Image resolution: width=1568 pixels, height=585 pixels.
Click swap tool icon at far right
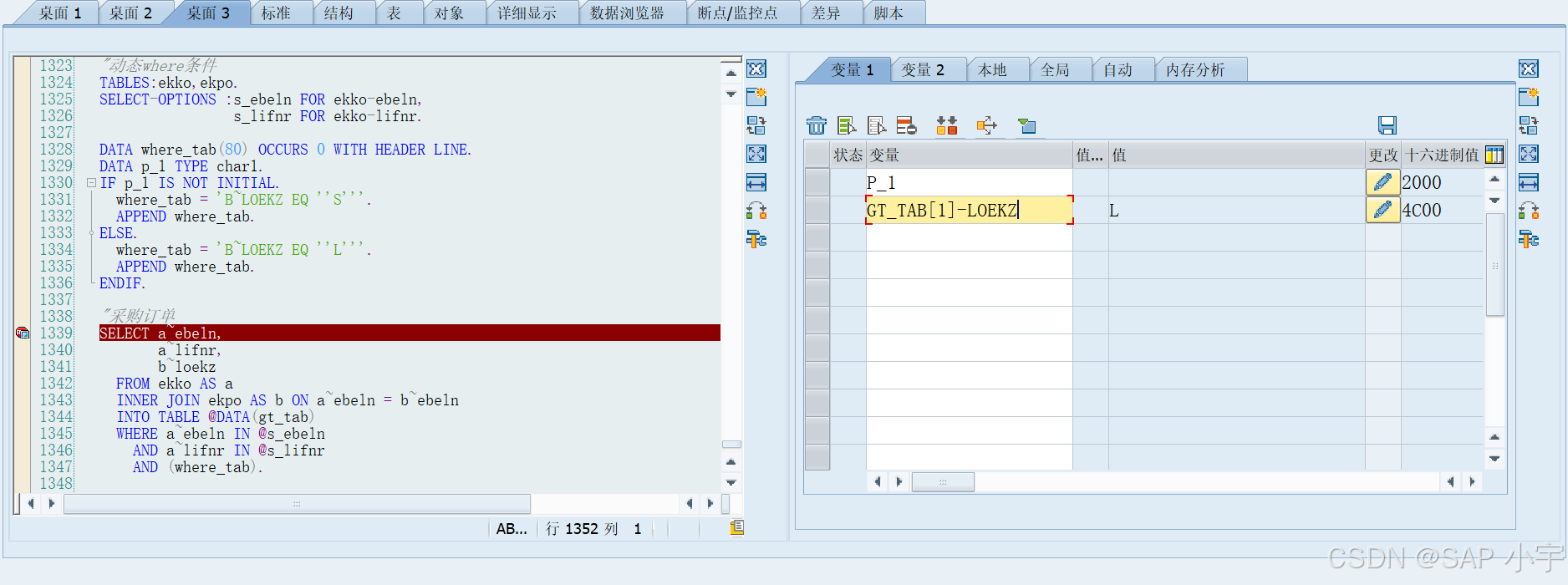pyautogui.click(x=1529, y=211)
